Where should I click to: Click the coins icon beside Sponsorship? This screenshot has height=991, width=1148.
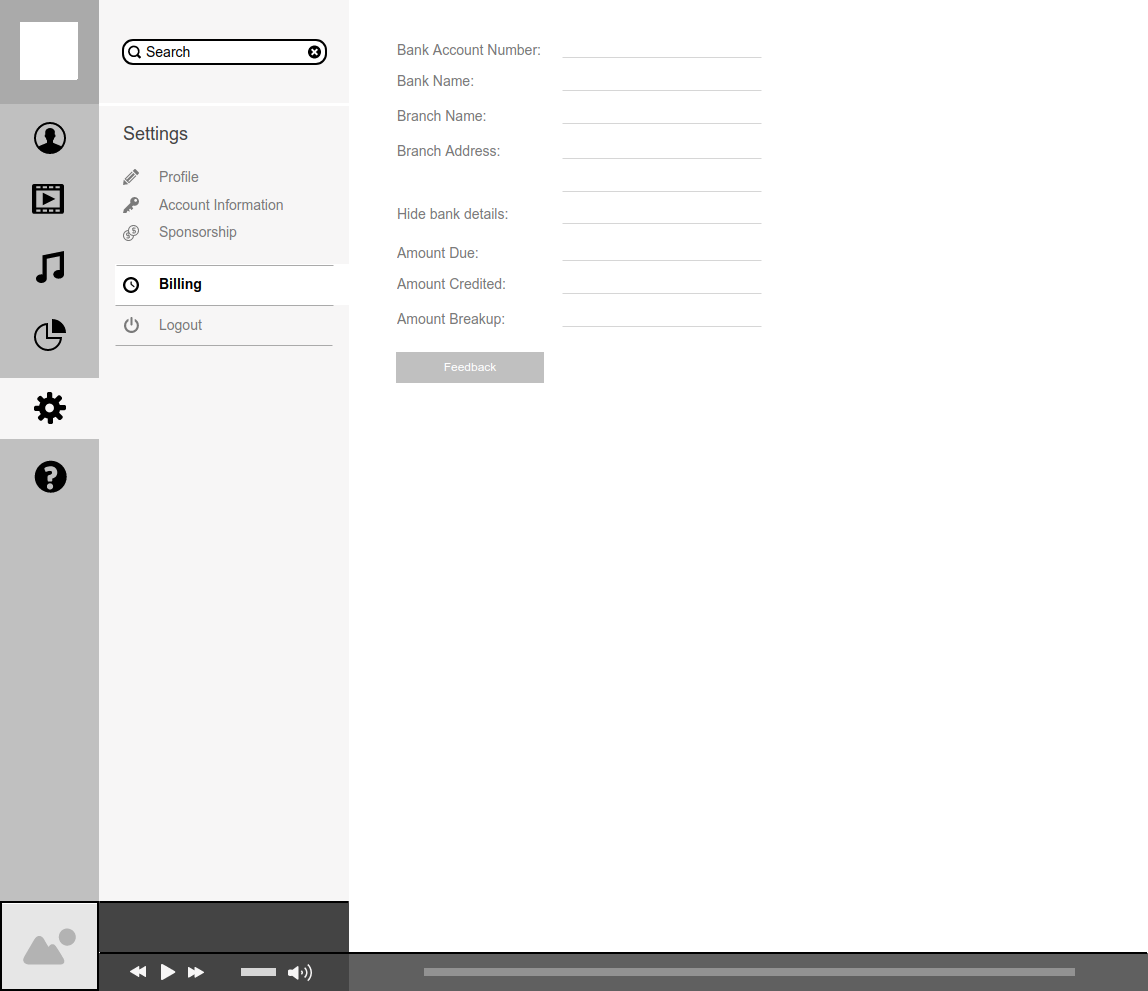point(131,233)
